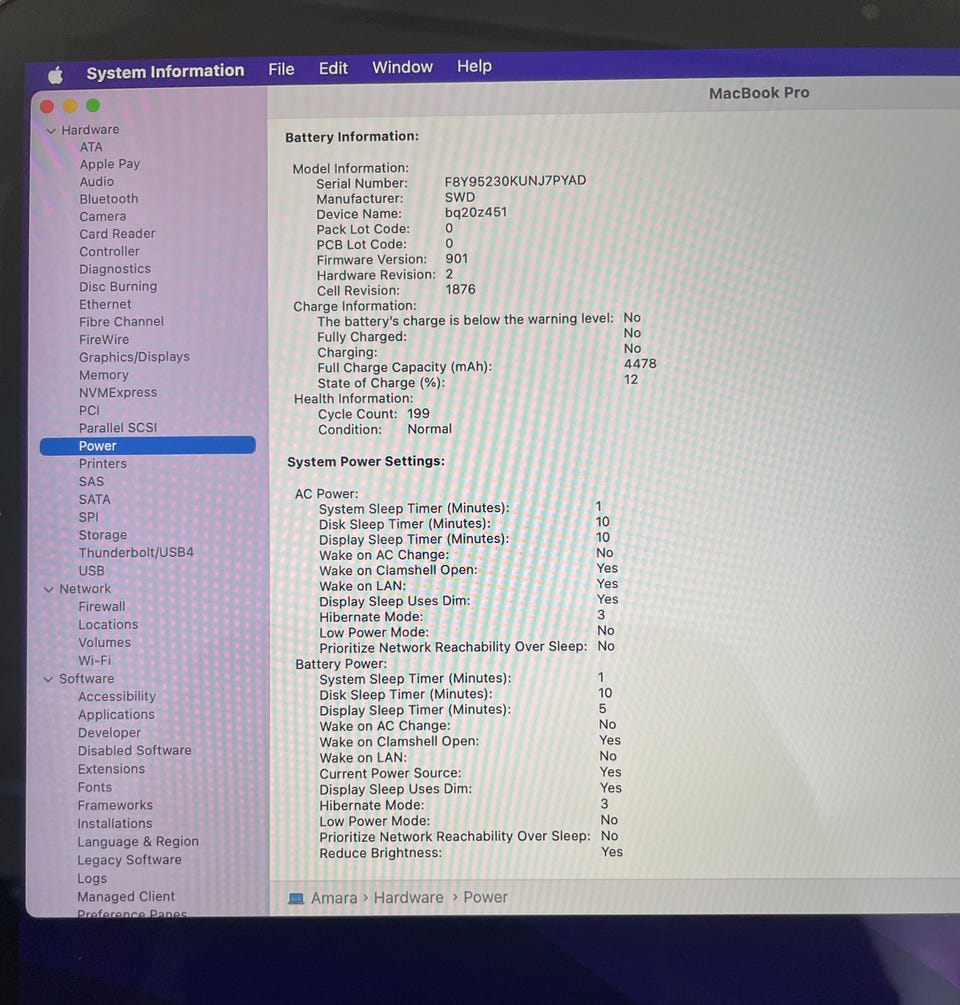Select Applications under Software

tap(116, 714)
